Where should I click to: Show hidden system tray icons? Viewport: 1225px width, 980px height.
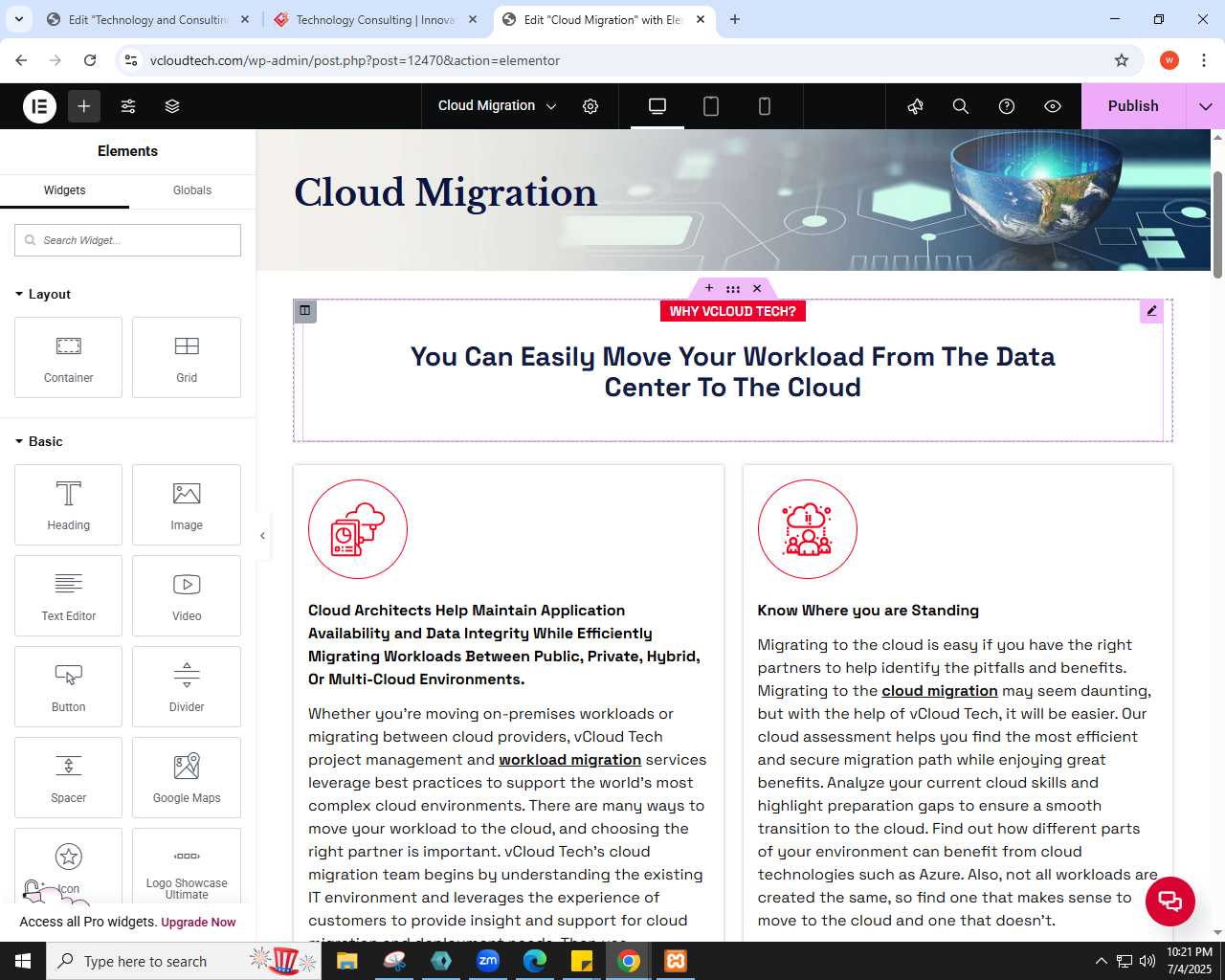[1101, 961]
